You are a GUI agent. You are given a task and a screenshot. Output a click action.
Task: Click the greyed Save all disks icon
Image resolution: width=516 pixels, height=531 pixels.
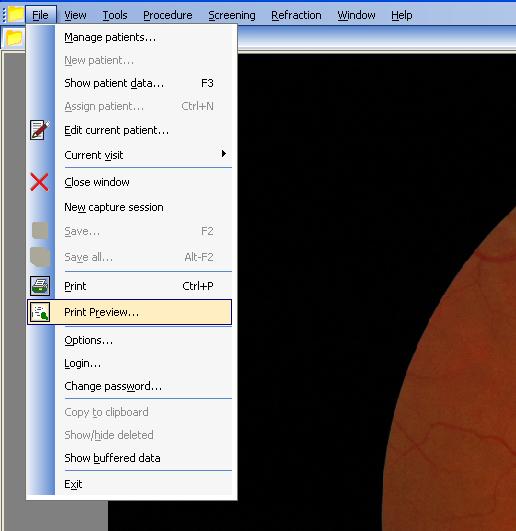point(40,257)
